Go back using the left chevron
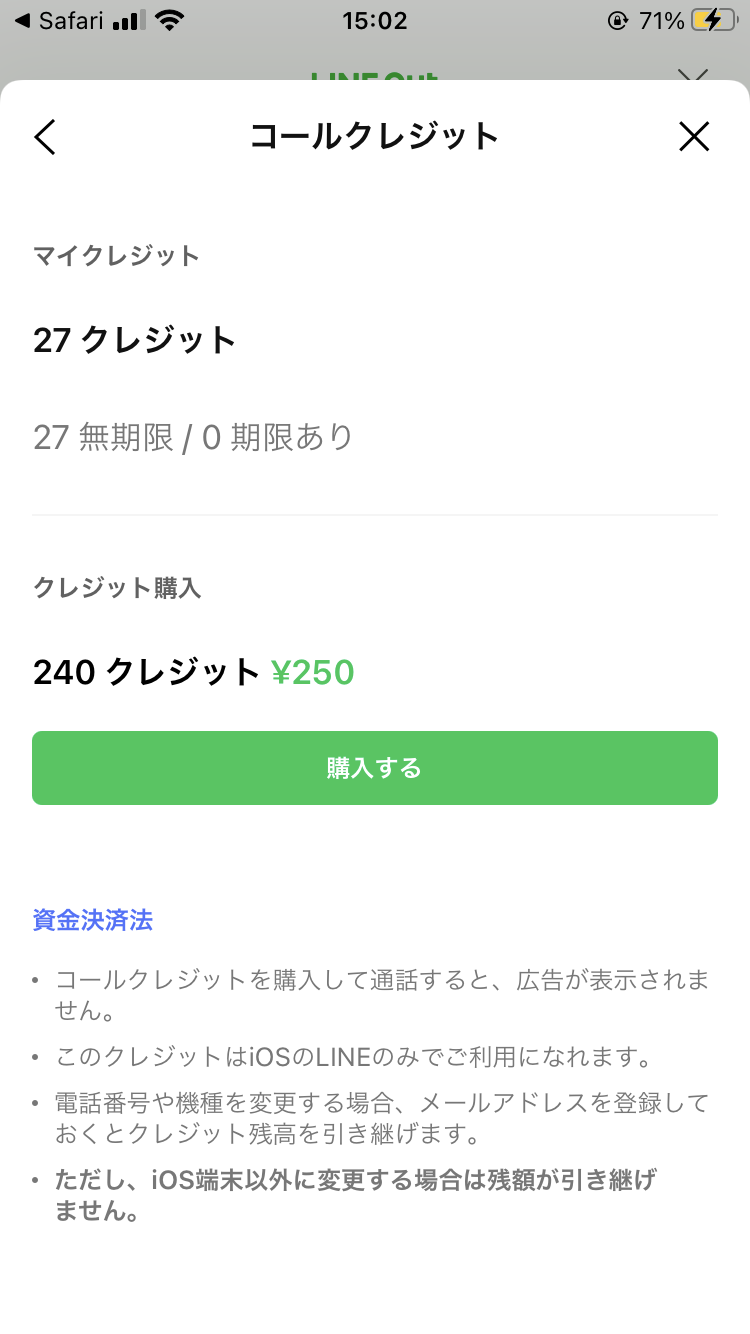This screenshot has height=1334, width=750. point(45,137)
